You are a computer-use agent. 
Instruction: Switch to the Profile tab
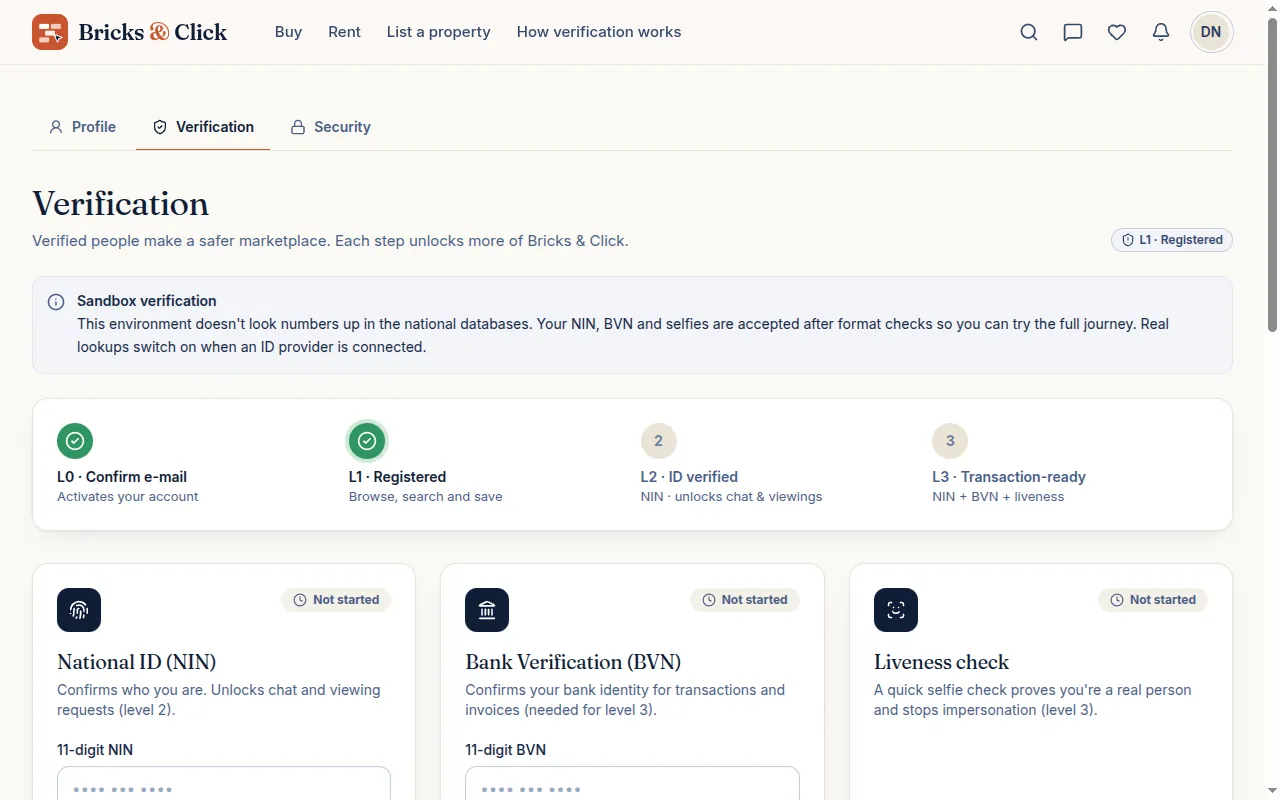click(82, 127)
